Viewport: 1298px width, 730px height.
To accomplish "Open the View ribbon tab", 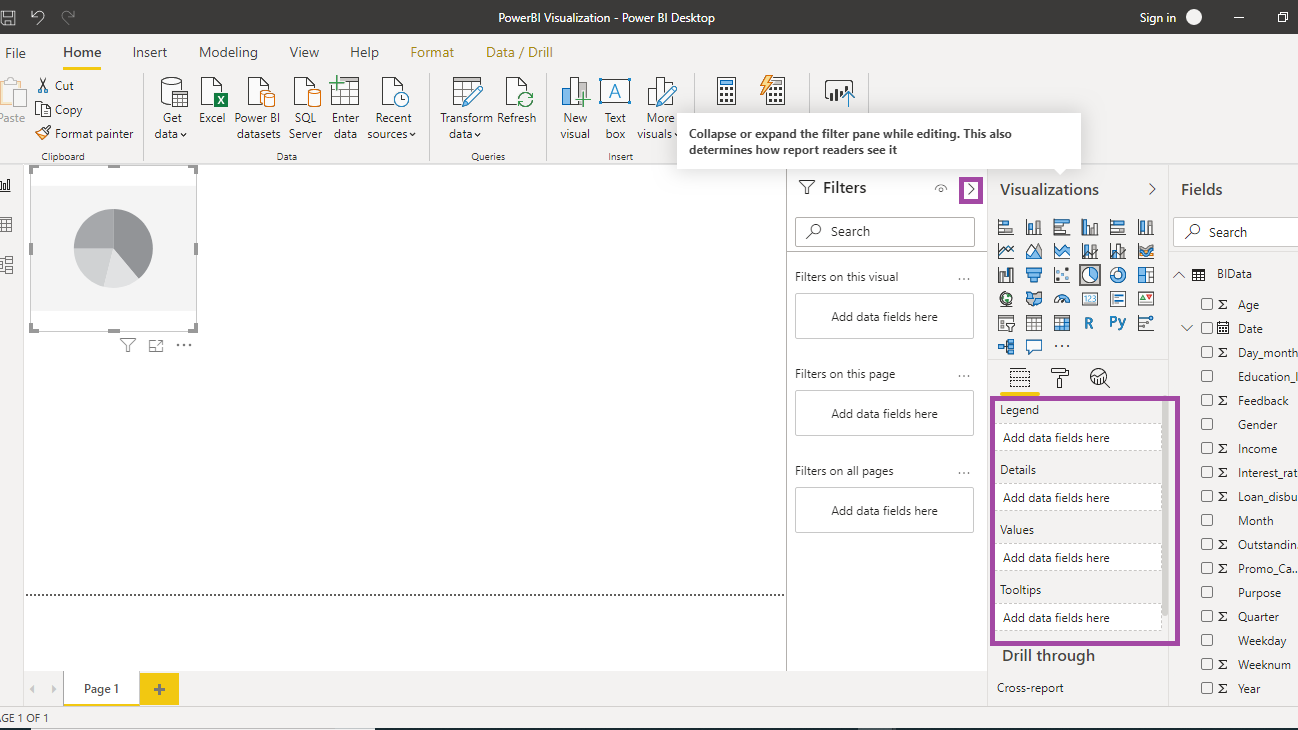I will [304, 52].
